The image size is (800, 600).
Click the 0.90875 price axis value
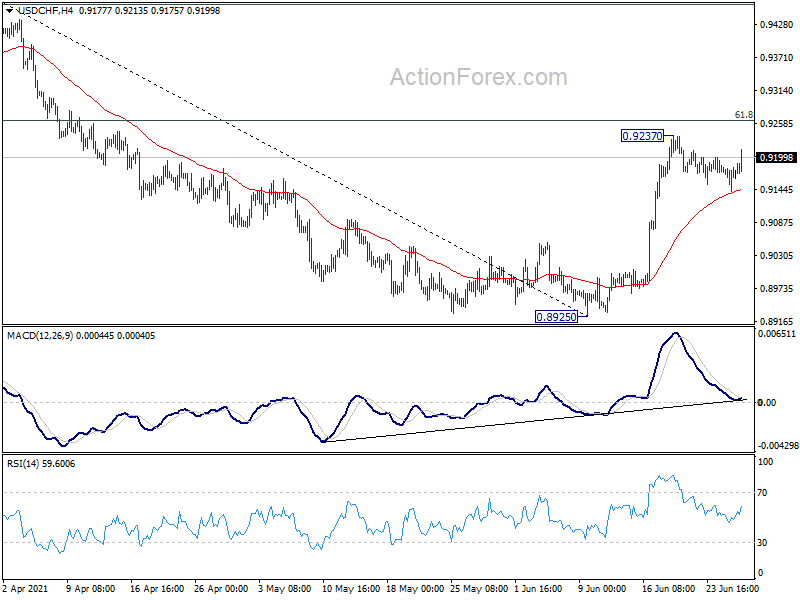click(x=777, y=222)
